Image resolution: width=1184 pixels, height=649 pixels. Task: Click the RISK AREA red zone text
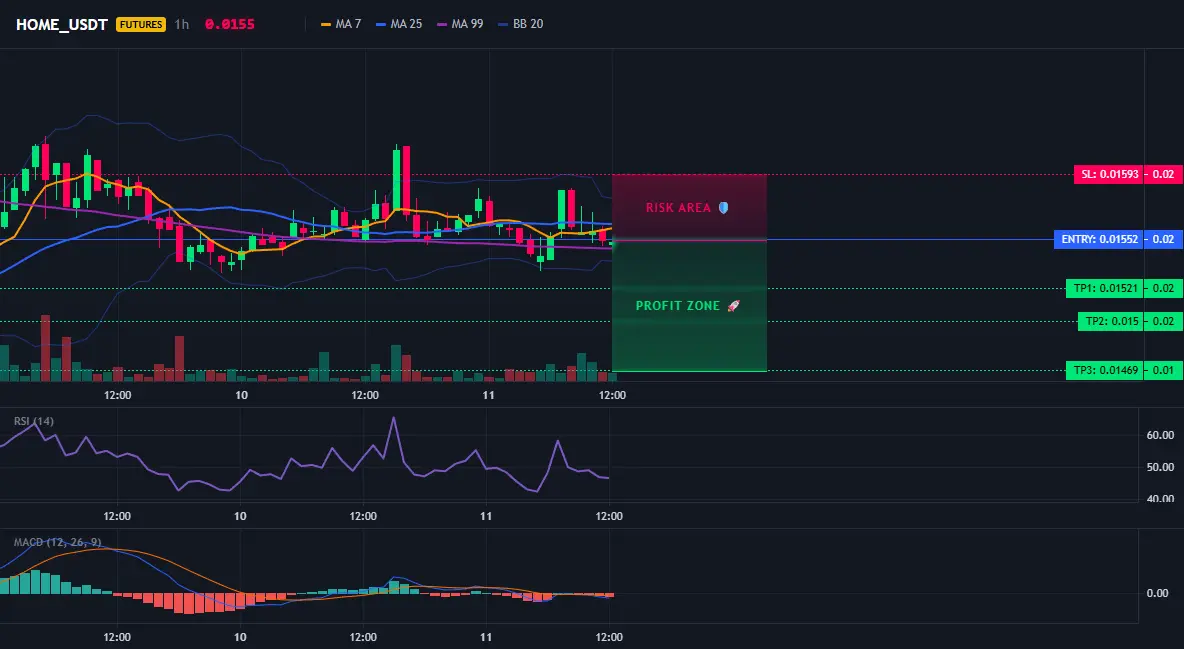pos(678,208)
